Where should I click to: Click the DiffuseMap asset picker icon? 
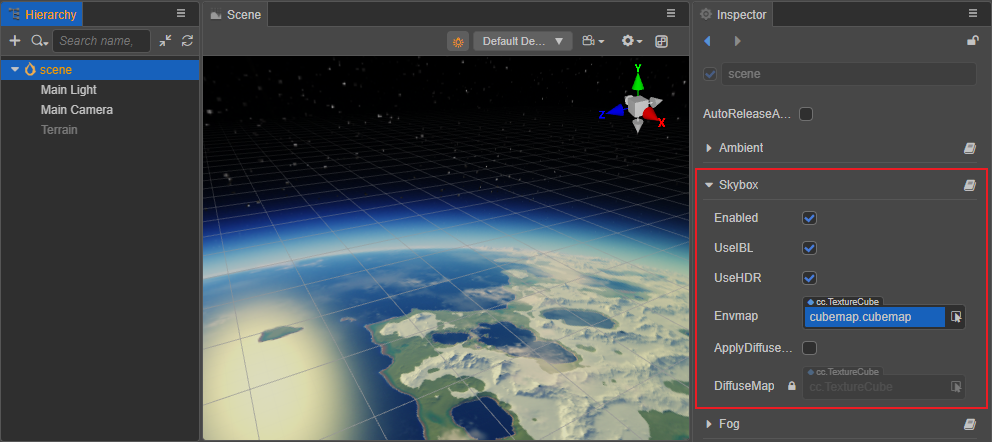click(956, 386)
